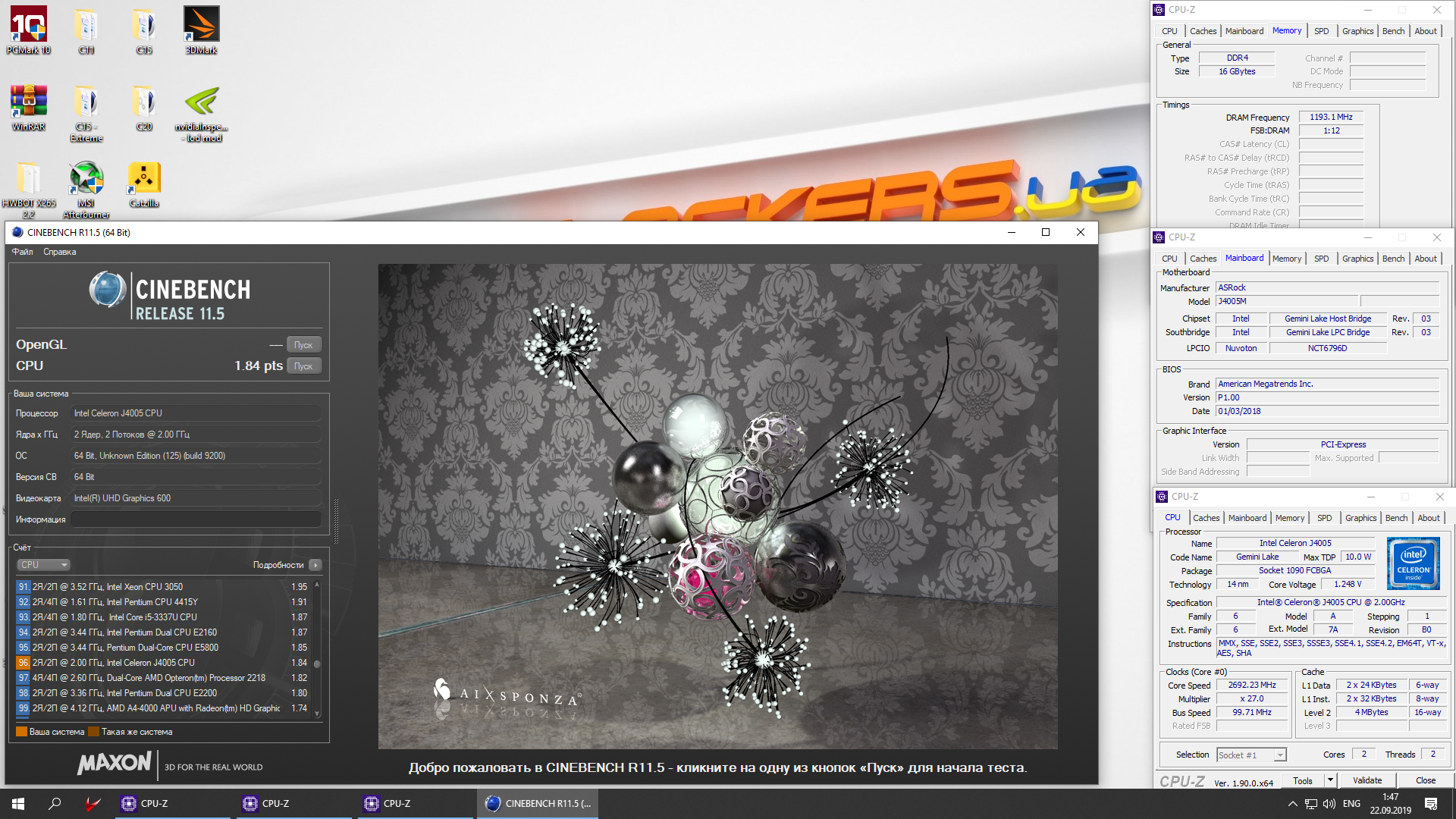Switch to second CPU-Z taskbar window

[x=294, y=804]
